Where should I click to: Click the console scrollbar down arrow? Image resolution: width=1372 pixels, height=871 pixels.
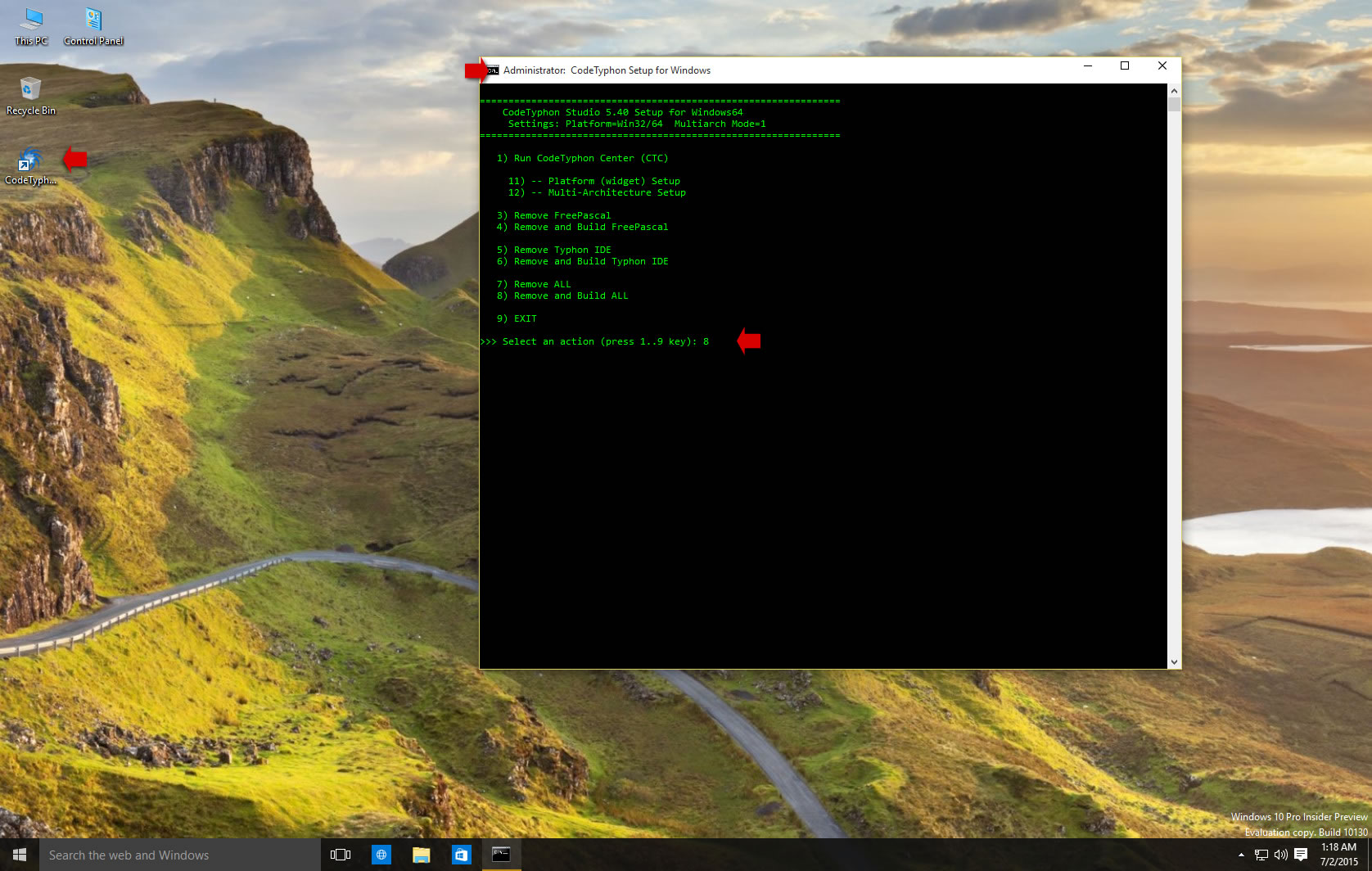pyautogui.click(x=1174, y=662)
